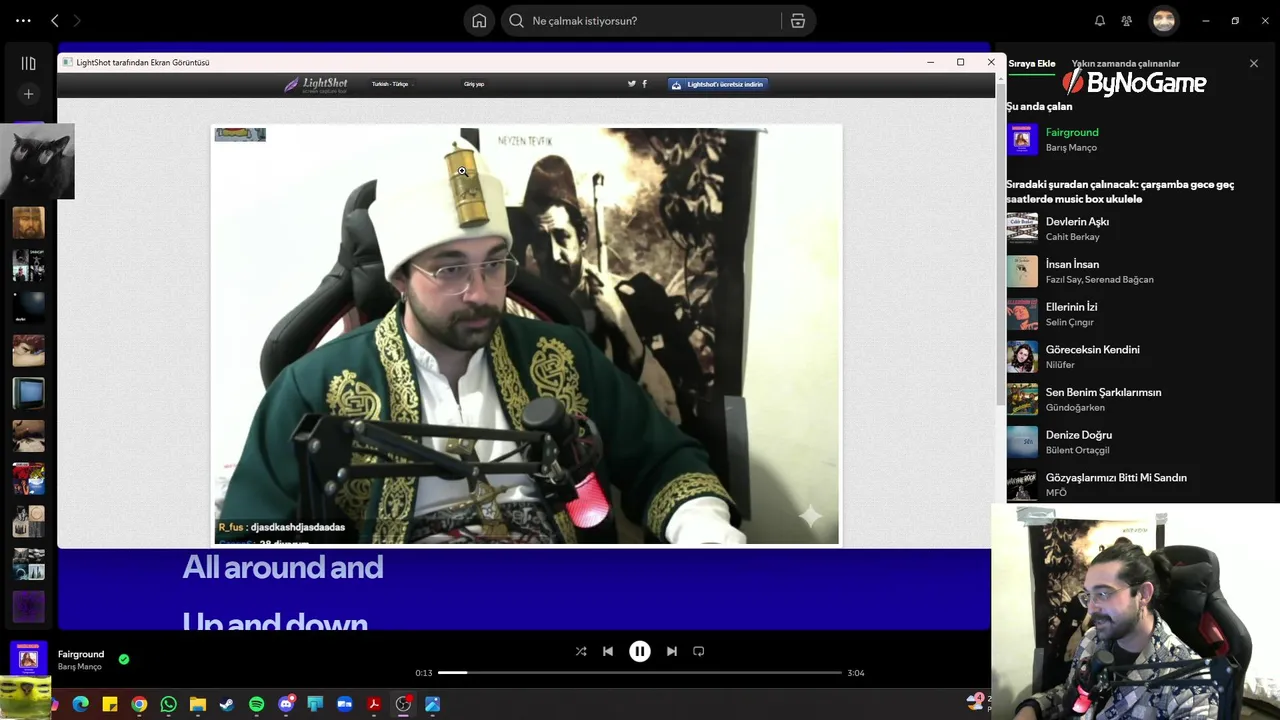The width and height of the screenshot is (1280, 720).
Task: Open Spotify notifications bell
Action: [x=1099, y=21]
